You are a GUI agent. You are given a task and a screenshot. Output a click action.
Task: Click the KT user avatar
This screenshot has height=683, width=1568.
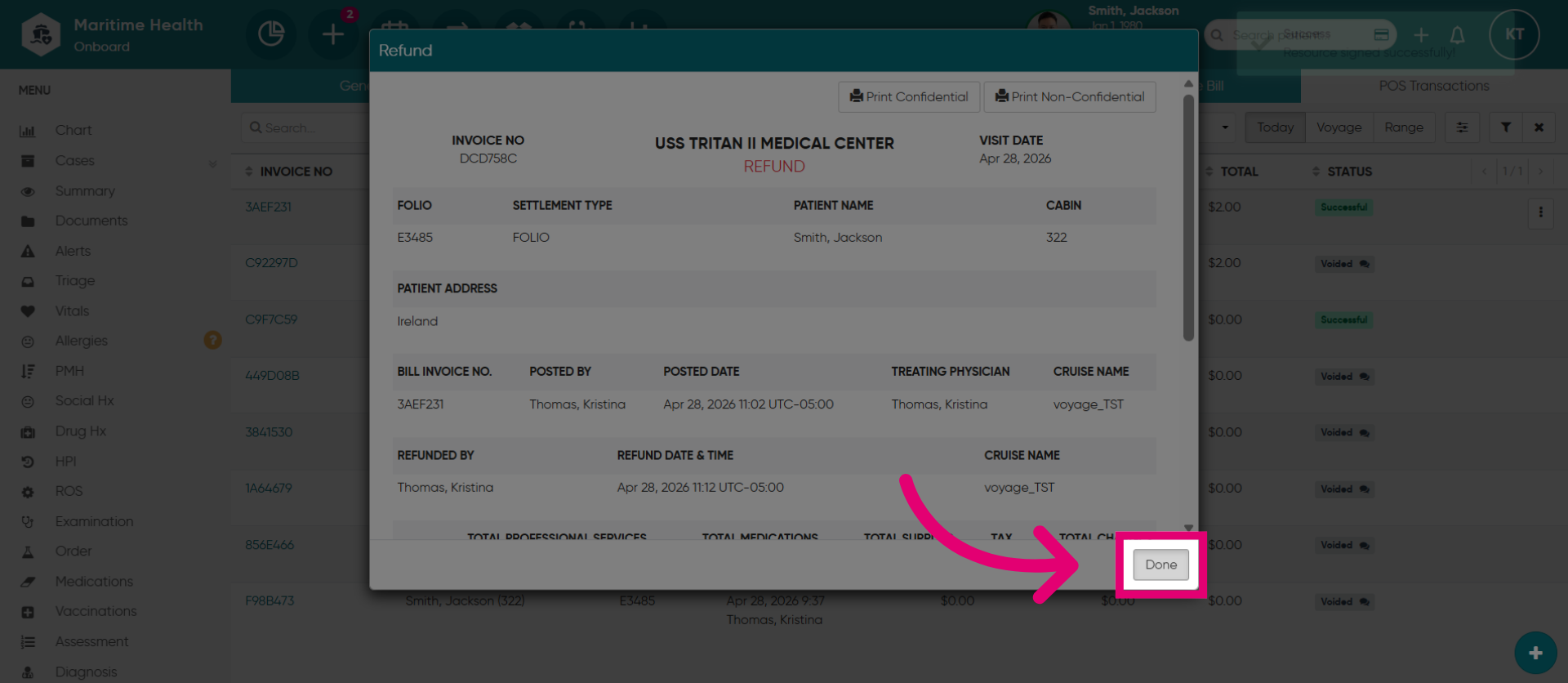(1514, 34)
